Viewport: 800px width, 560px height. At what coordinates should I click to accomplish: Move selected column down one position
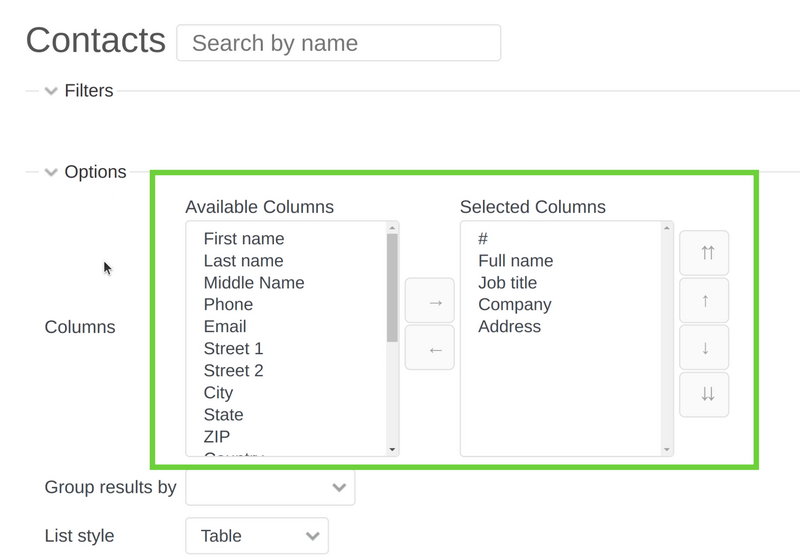(704, 347)
